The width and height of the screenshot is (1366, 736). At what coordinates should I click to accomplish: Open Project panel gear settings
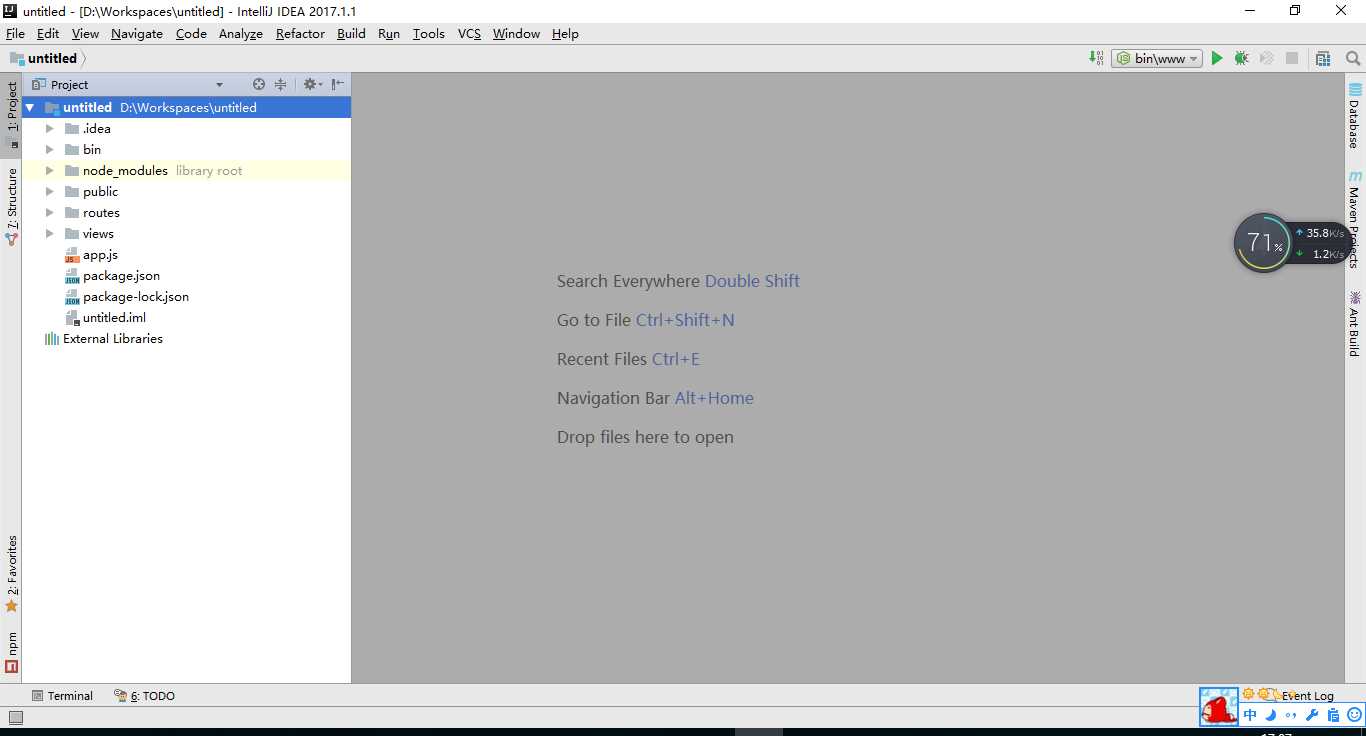point(311,85)
